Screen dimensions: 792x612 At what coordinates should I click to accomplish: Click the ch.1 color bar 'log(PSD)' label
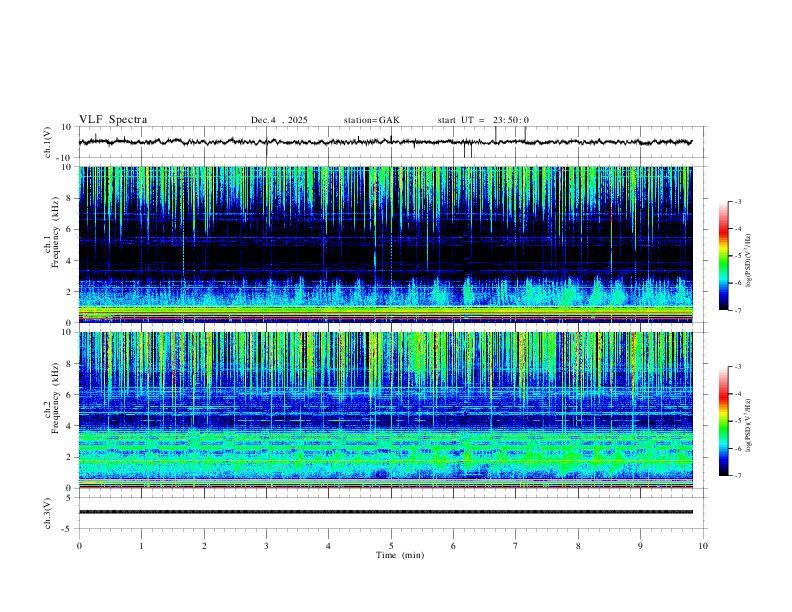[x=750, y=261]
